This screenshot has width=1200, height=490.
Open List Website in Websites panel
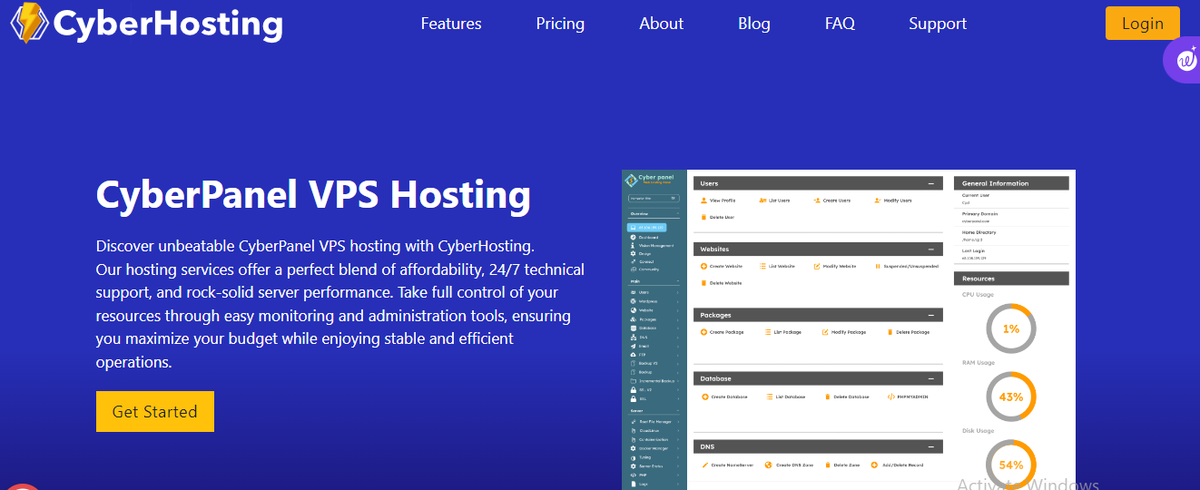(779, 266)
